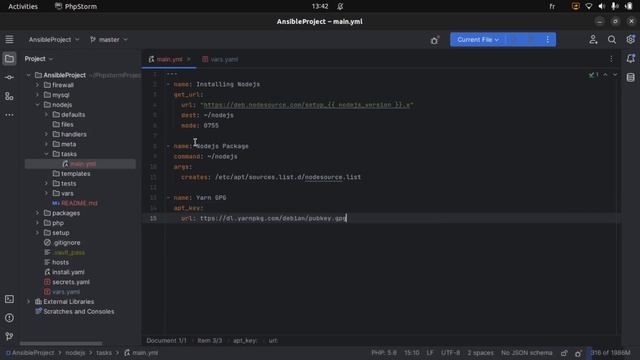Select Scratches and Consoles node
Image resolution: width=640 pixels, height=360 pixels.
coord(78,311)
